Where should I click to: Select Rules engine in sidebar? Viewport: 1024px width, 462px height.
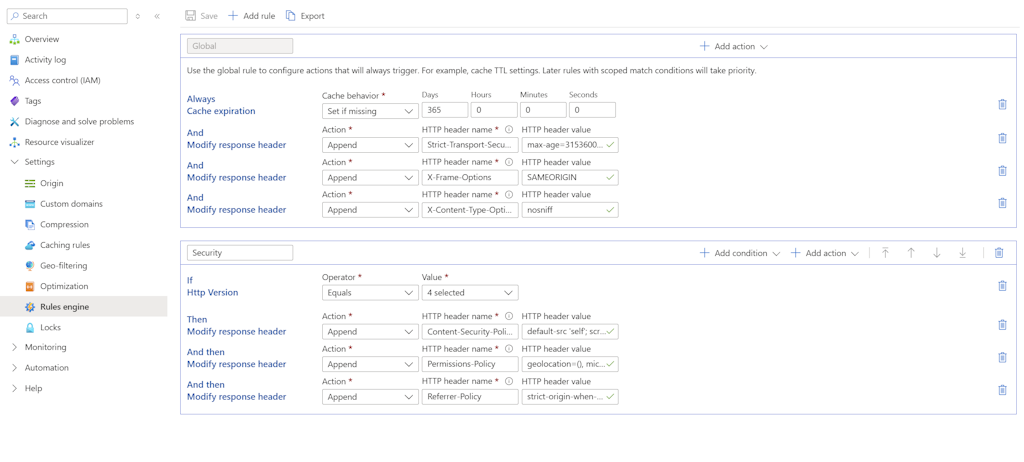tap(84, 306)
